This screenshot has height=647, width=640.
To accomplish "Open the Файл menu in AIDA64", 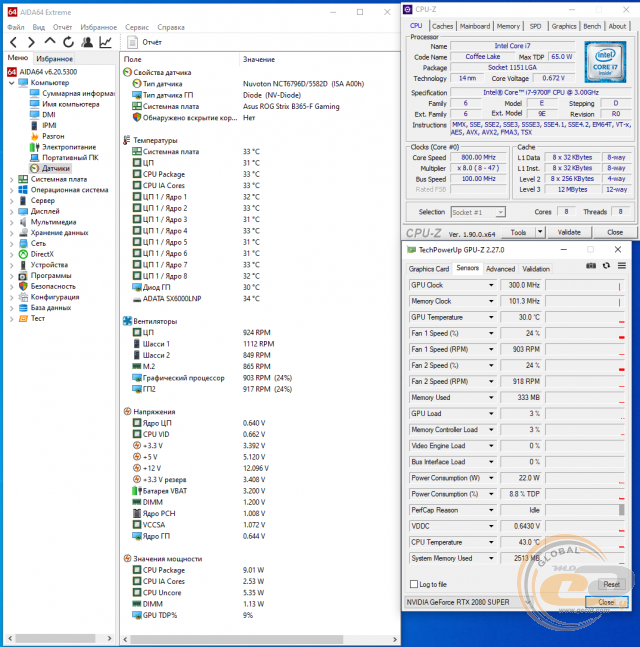I will pos(16,27).
